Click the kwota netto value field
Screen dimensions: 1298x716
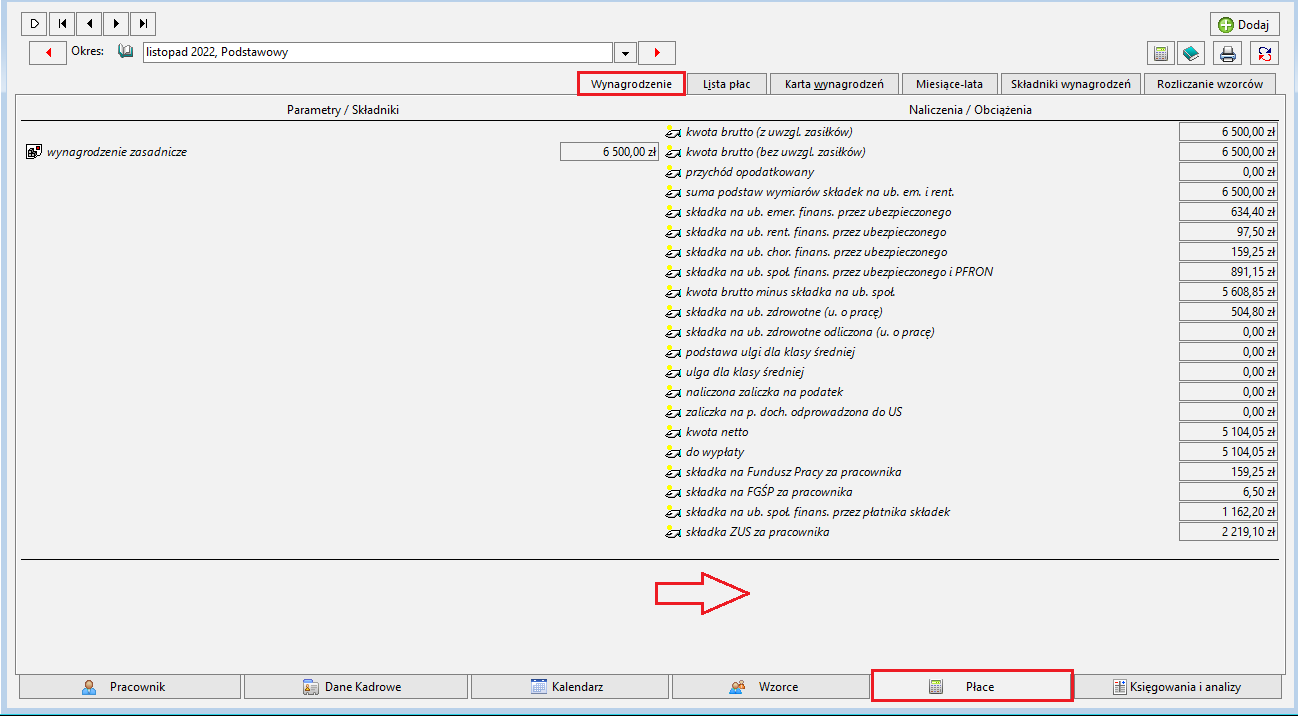[1228, 432]
